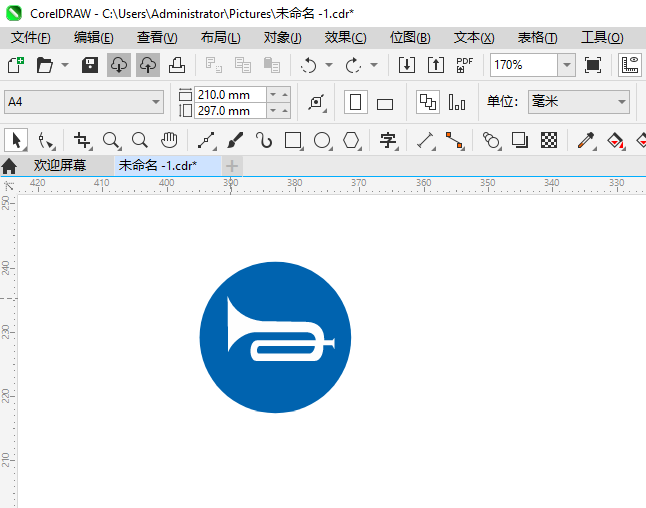Add a new document tab with plus
Image resolution: width=646 pixels, height=508 pixels.
pos(232,166)
